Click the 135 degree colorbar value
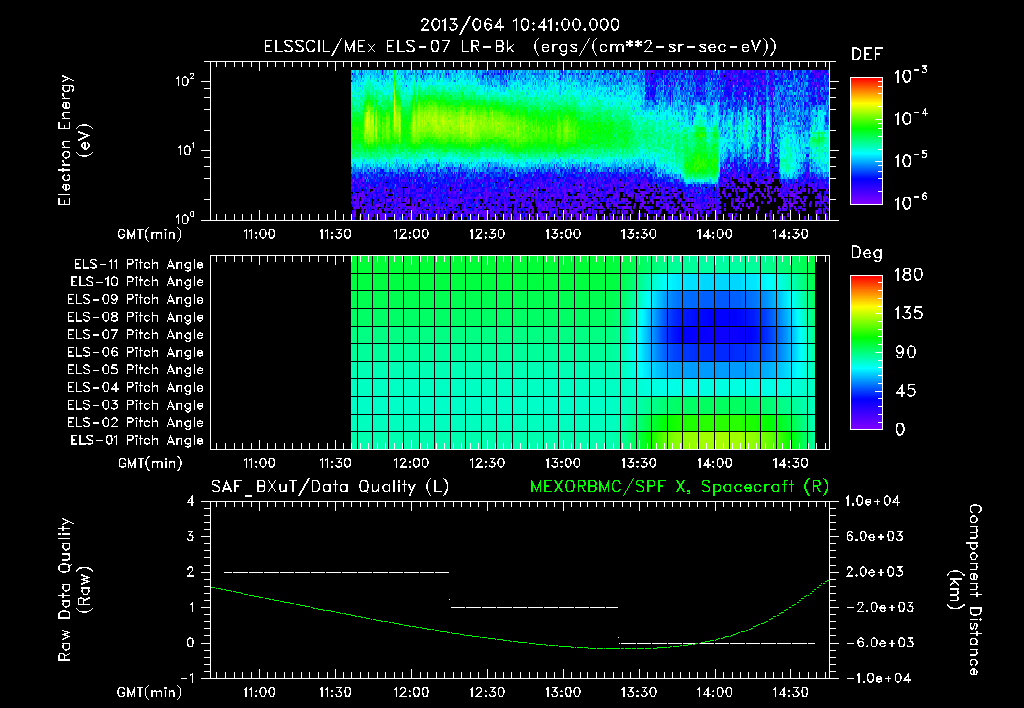Screen dimensions: 1024x708 [908, 313]
